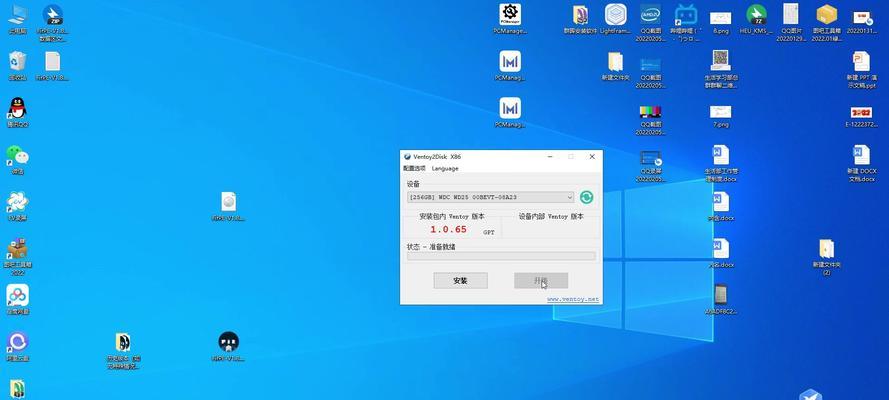Select the blank white file beside Recycle Bin

click(53, 66)
